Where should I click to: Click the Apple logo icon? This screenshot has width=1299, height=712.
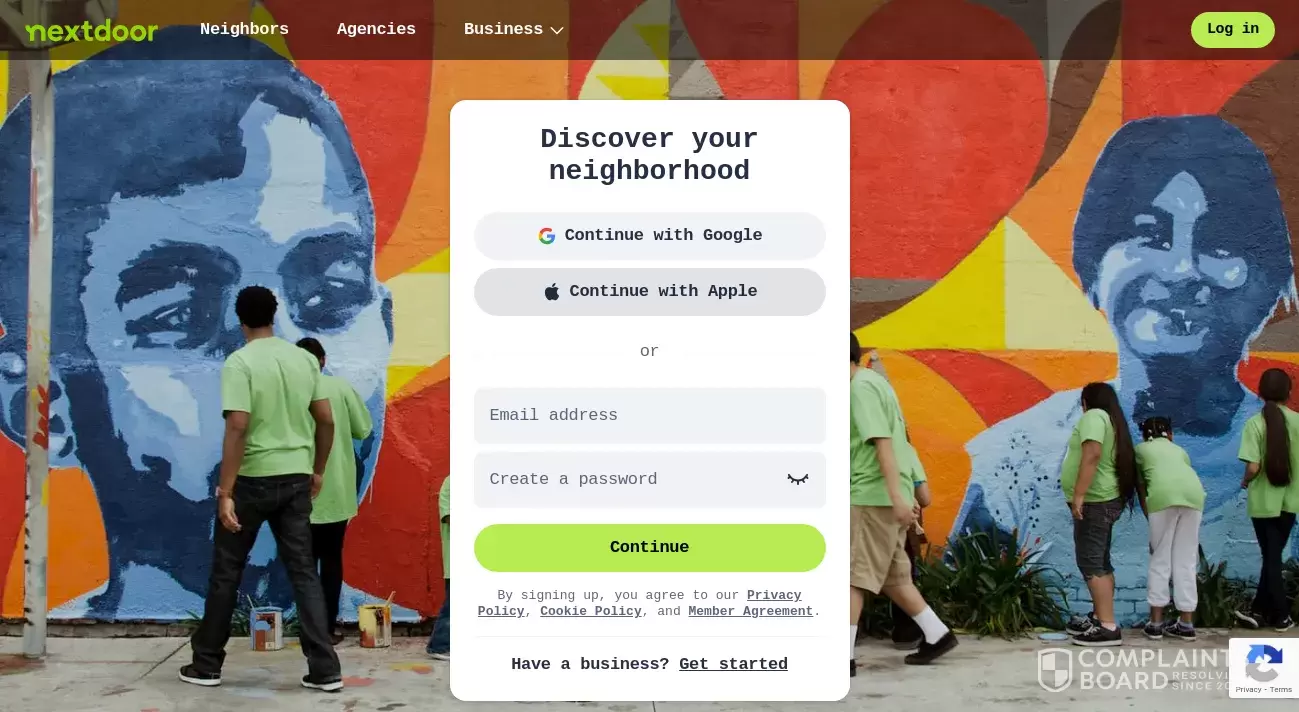pos(552,292)
